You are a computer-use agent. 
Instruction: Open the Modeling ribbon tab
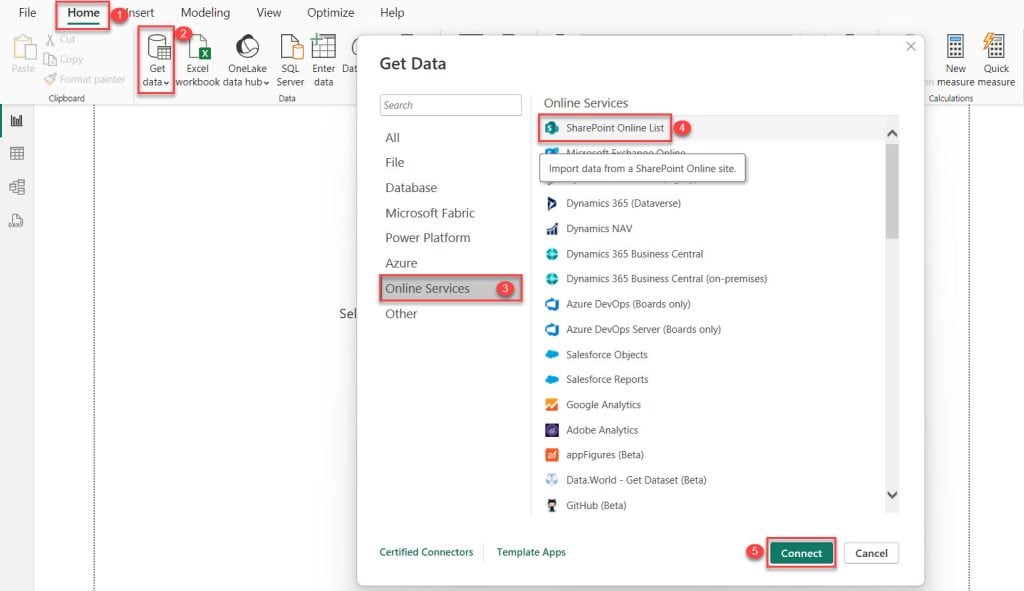[205, 12]
